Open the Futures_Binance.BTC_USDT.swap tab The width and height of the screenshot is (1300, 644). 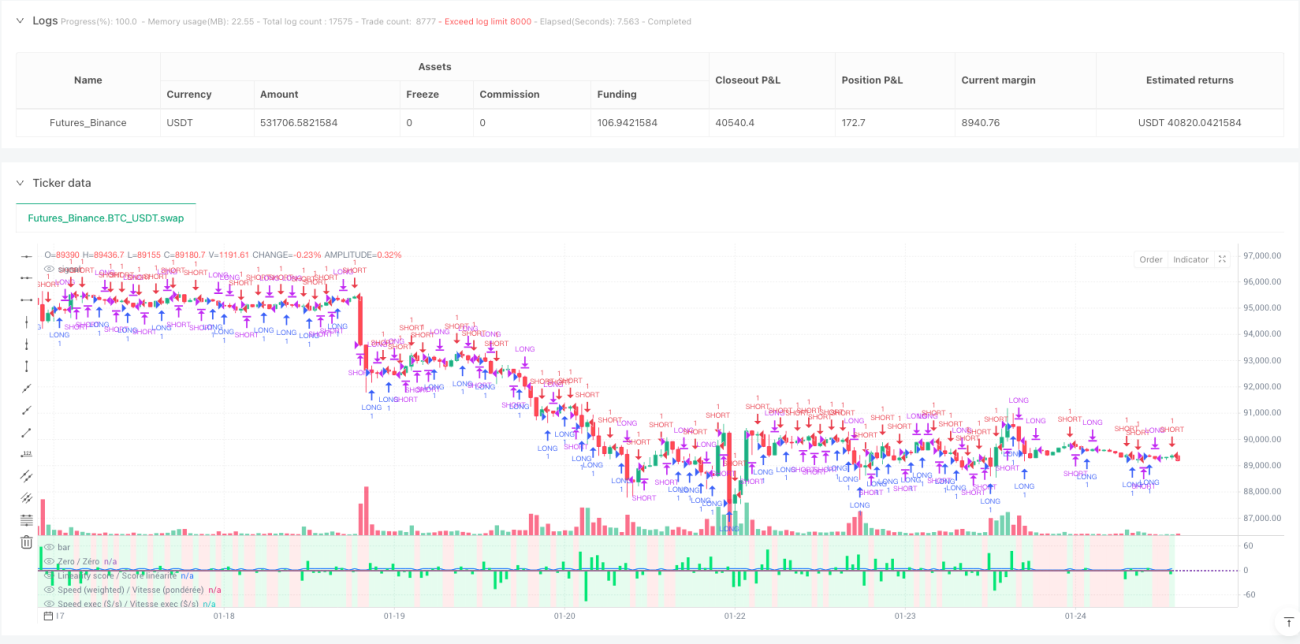[x=106, y=217]
